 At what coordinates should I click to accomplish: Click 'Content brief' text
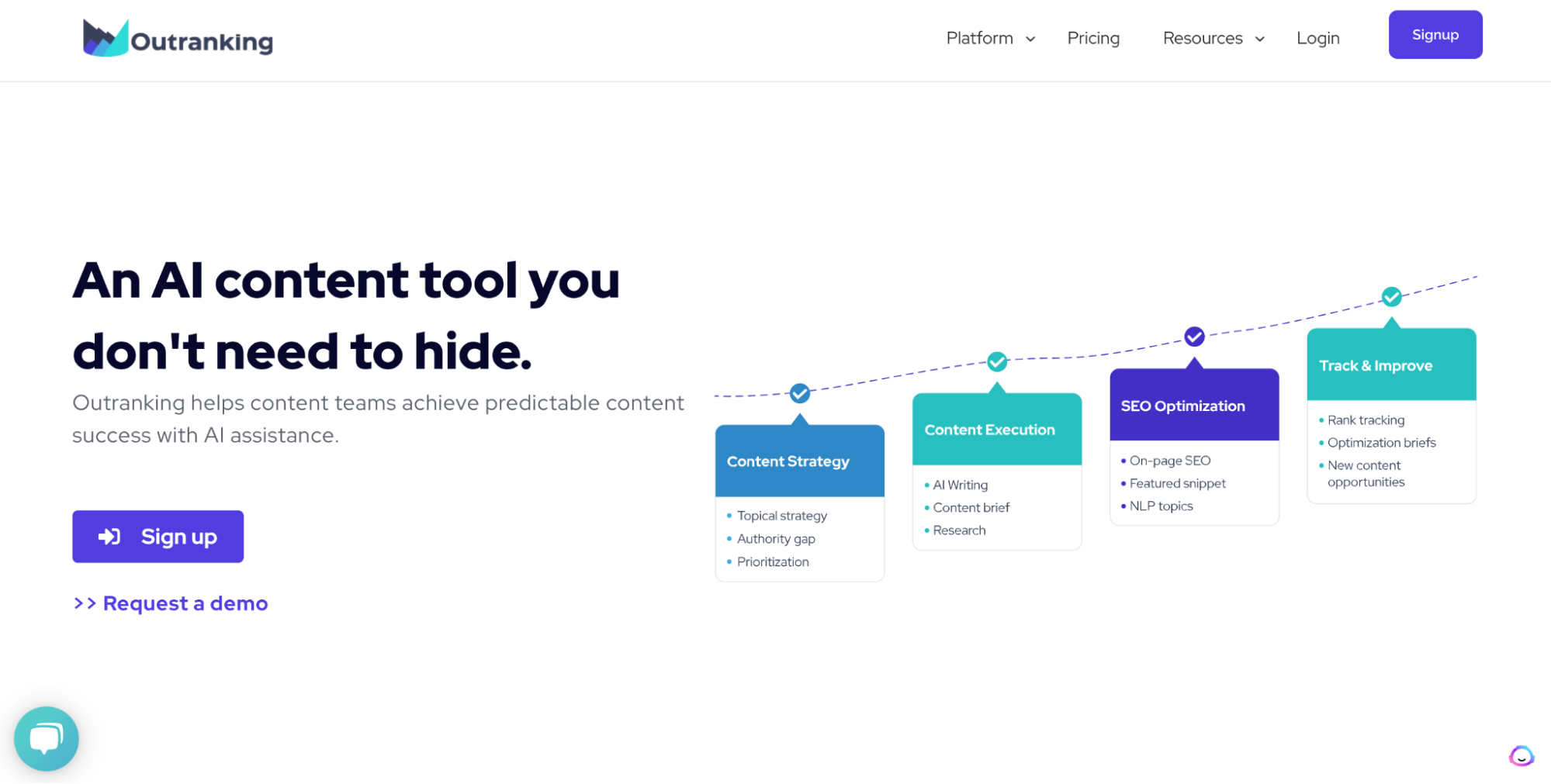(971, 507)
